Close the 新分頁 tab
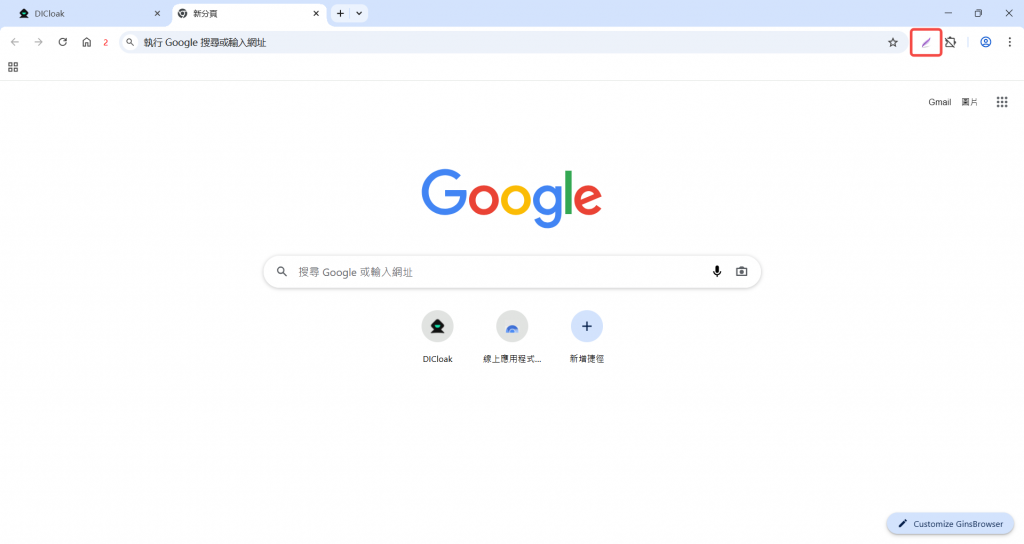This screenshot has width=1024, height=544. click(316, 13)
